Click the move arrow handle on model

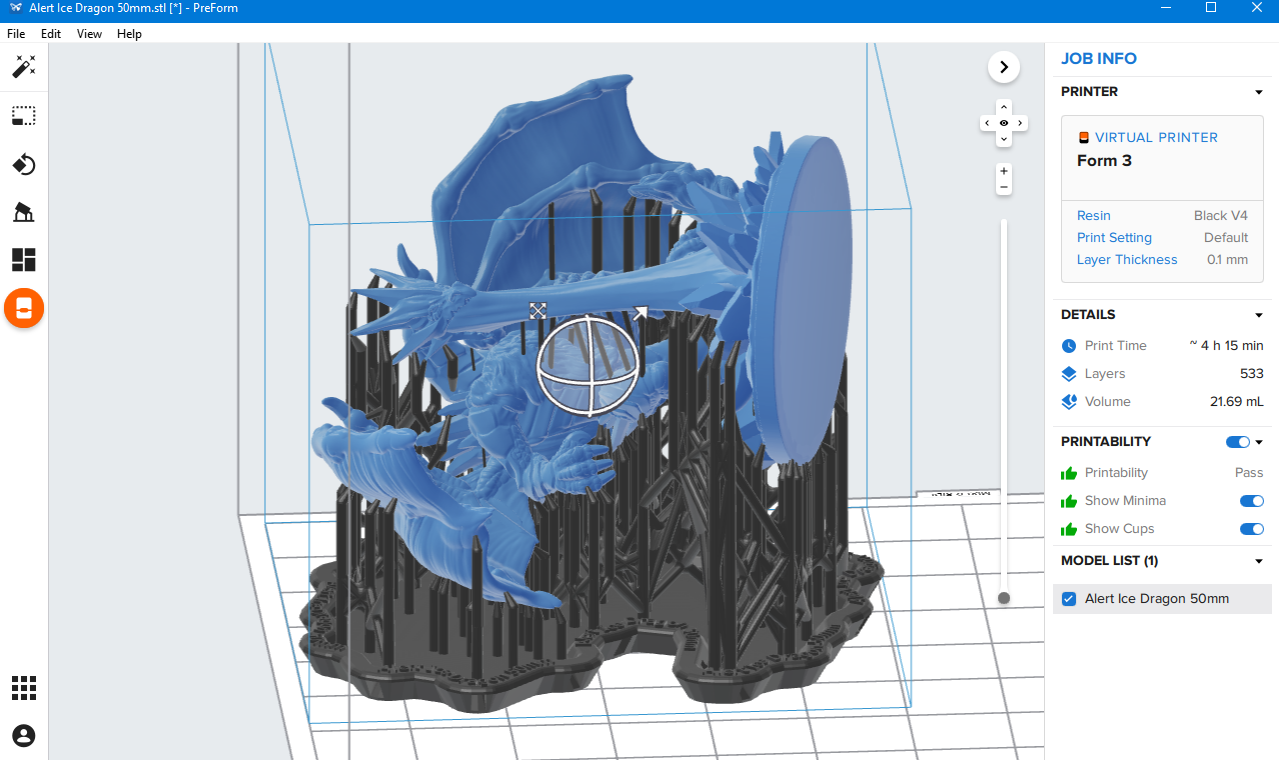coord(640,314)
